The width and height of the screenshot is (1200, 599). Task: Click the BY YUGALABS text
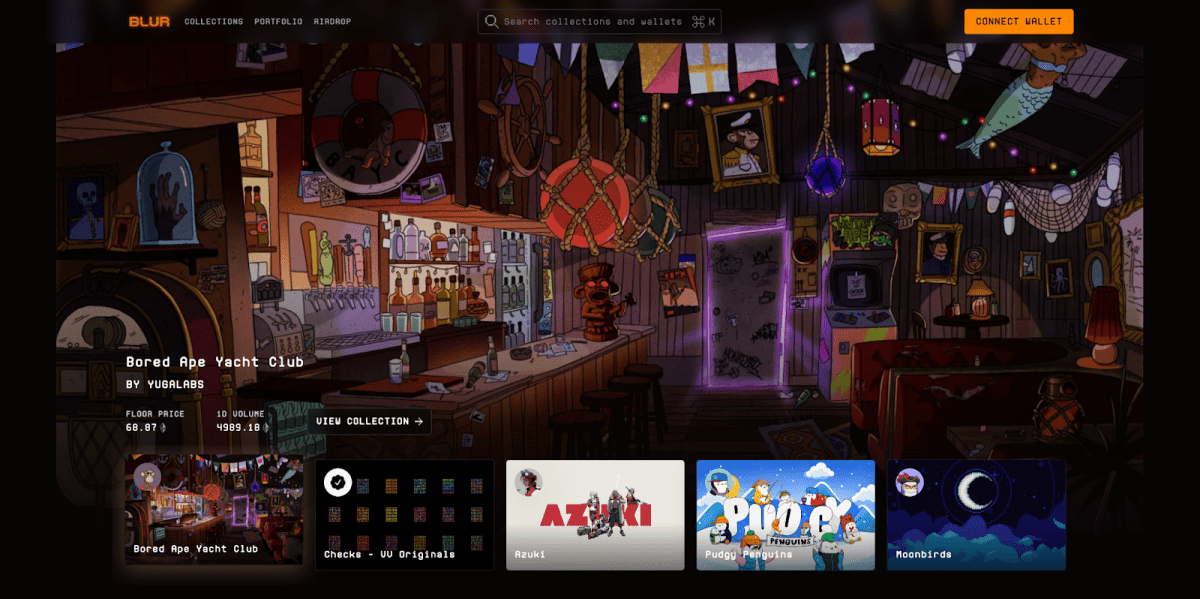[x=165, y=384]
